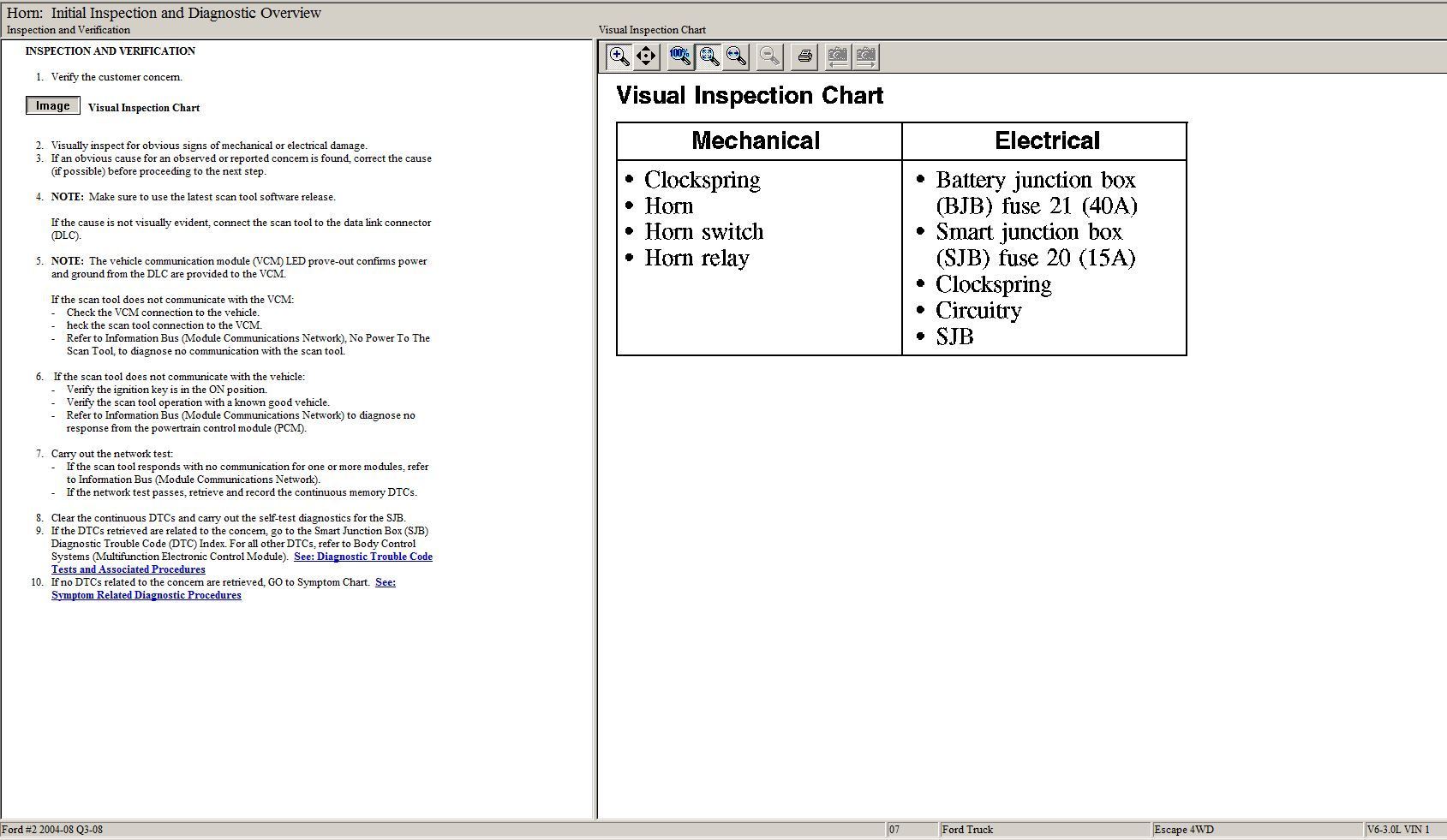
Task: Click the fit-to-window zoom icon
Action: point(709,57)
